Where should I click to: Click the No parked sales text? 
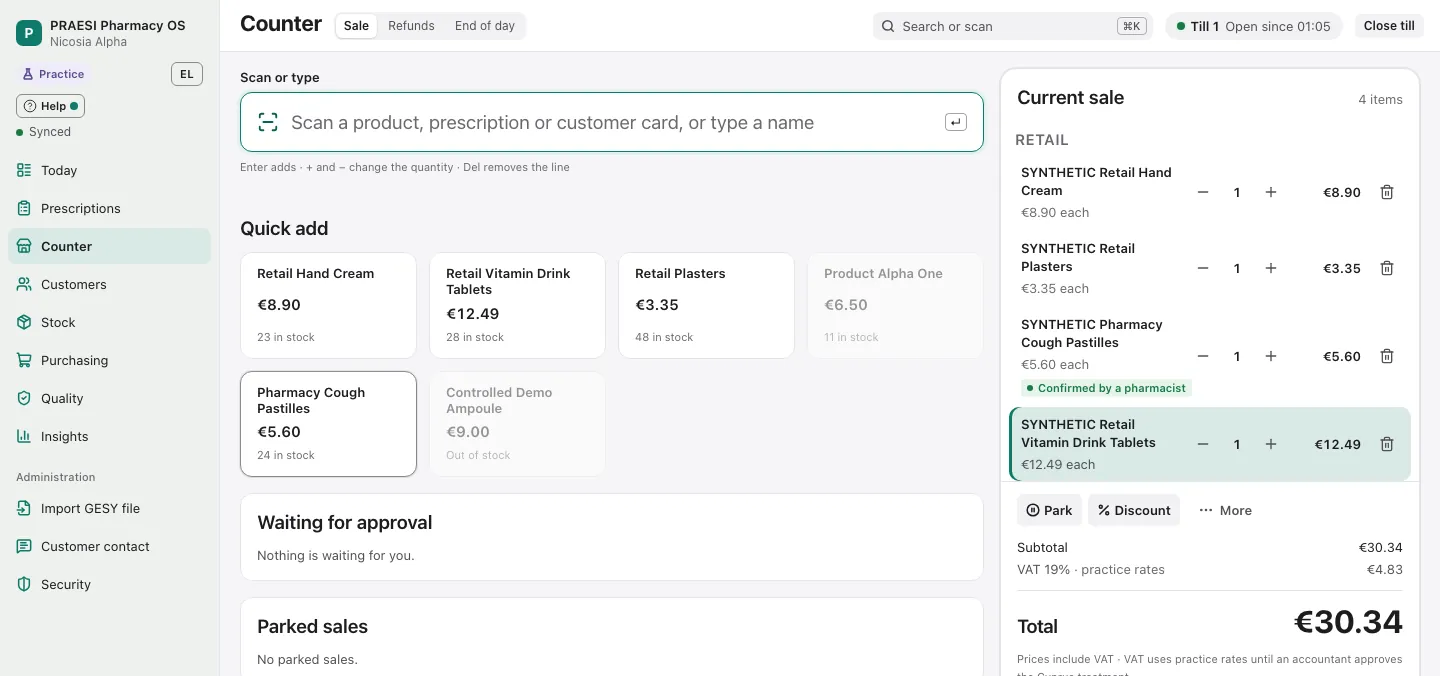tap(307, 659)
